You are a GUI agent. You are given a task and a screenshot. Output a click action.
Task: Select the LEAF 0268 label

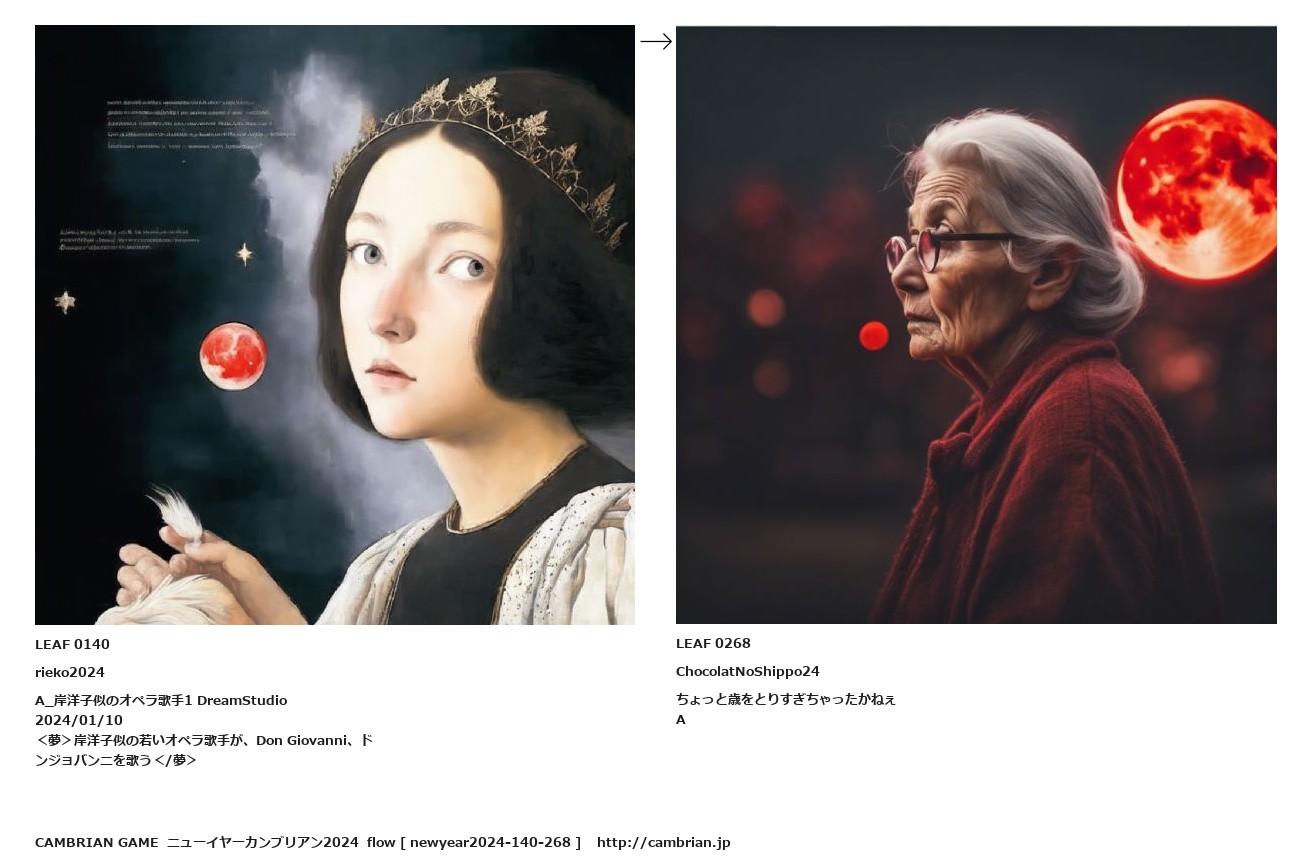click(x=713, y=643)
